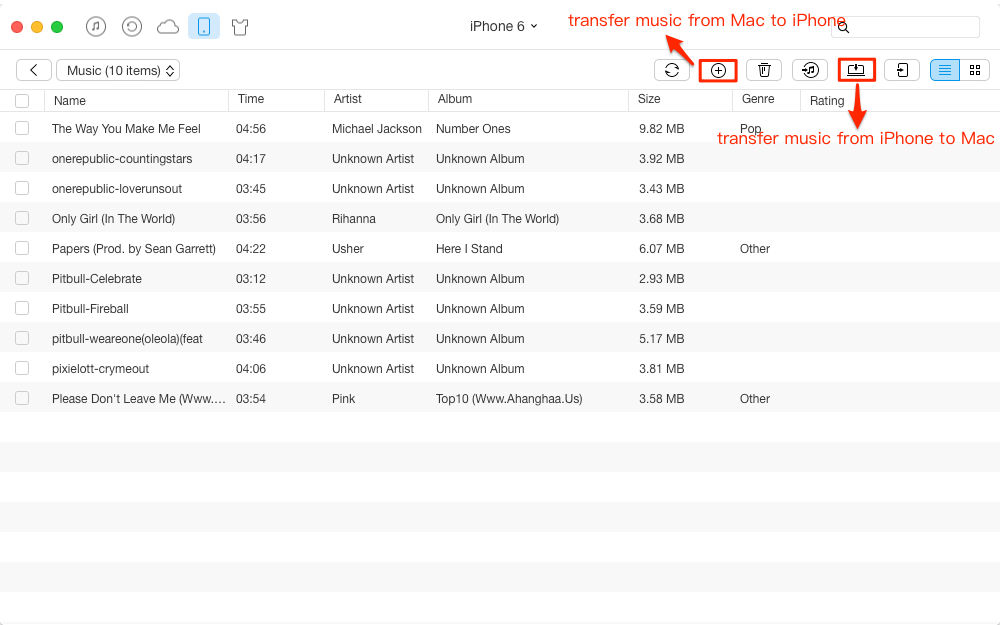Click artist Michael Jackson cell
Image resolution: width=1003 pixels, height=625 pixels.
click(377, 129)
